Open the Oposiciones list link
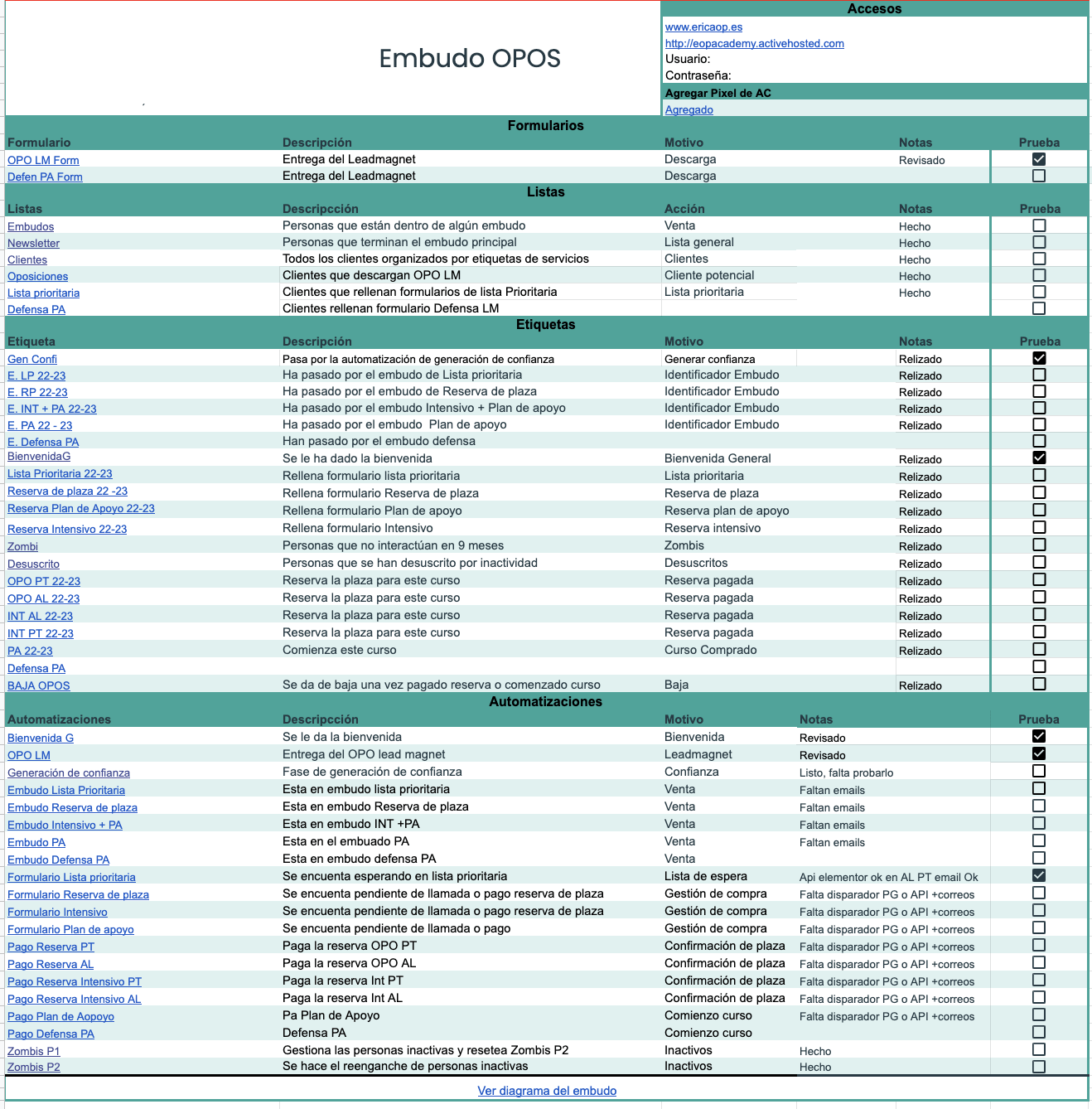This screenshot has width=1092, height=1109. pyautogui.click(x=37, y=276)
